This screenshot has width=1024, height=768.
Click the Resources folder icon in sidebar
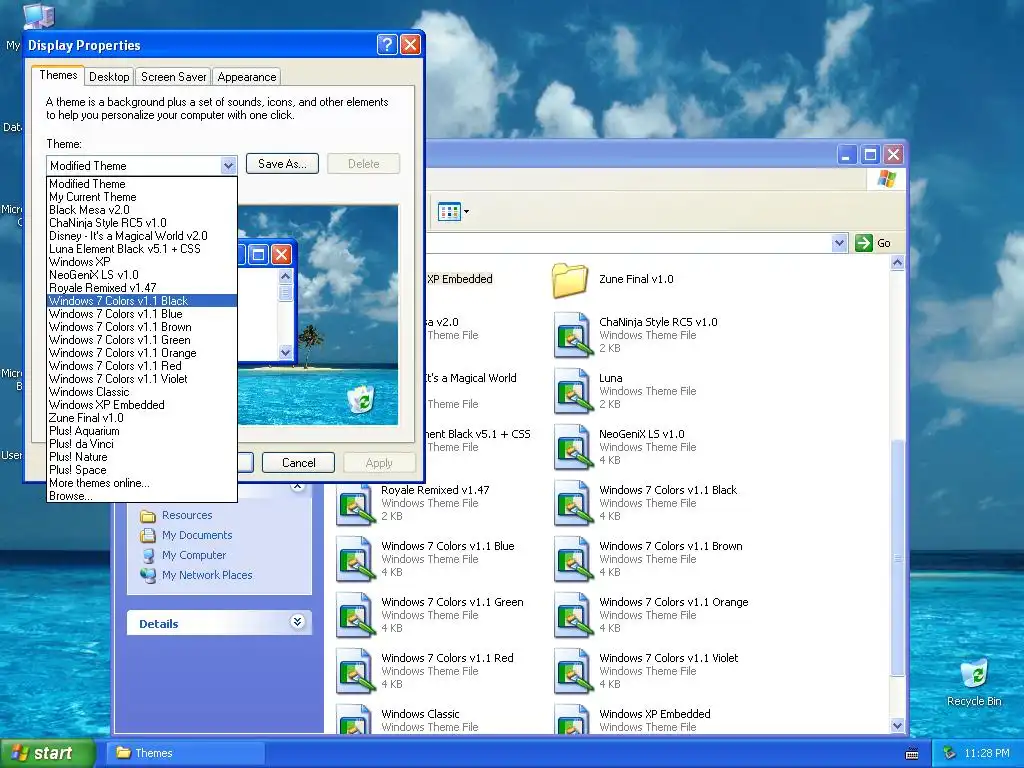click(148, 516)
